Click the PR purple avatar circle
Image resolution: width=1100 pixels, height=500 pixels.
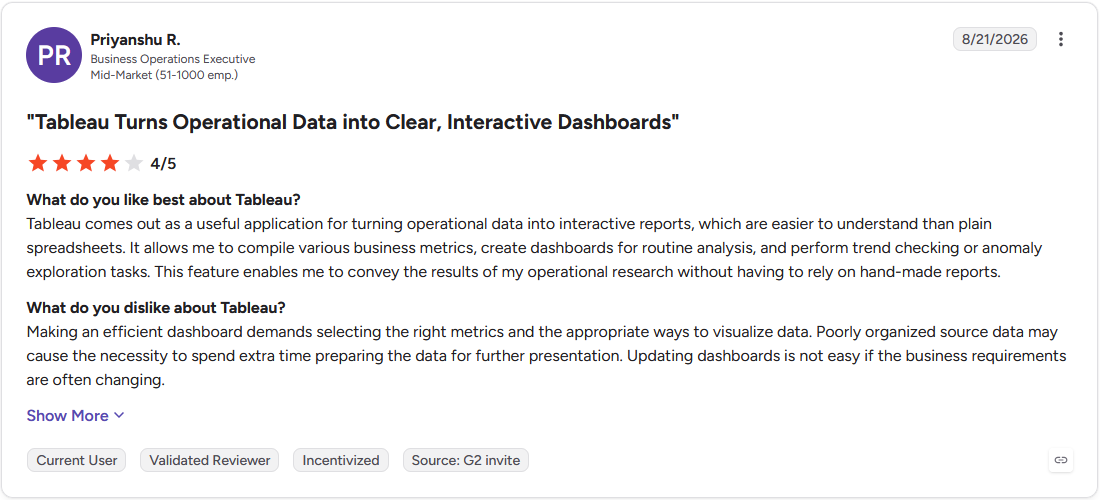(x=54, y=55)
